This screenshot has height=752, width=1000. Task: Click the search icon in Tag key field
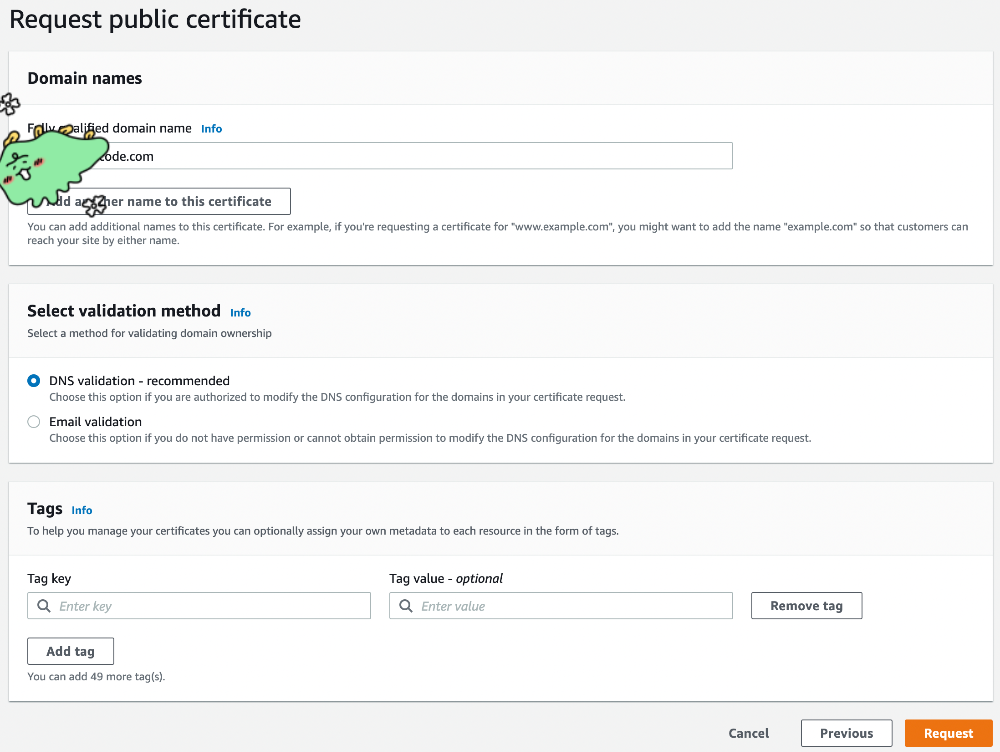[x=43, y=606]
